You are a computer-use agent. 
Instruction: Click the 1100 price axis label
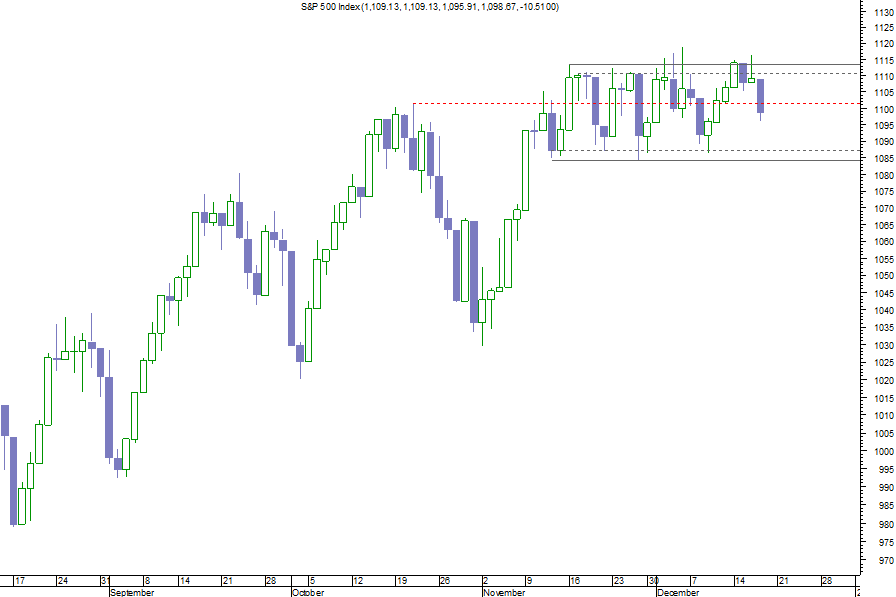884,109
